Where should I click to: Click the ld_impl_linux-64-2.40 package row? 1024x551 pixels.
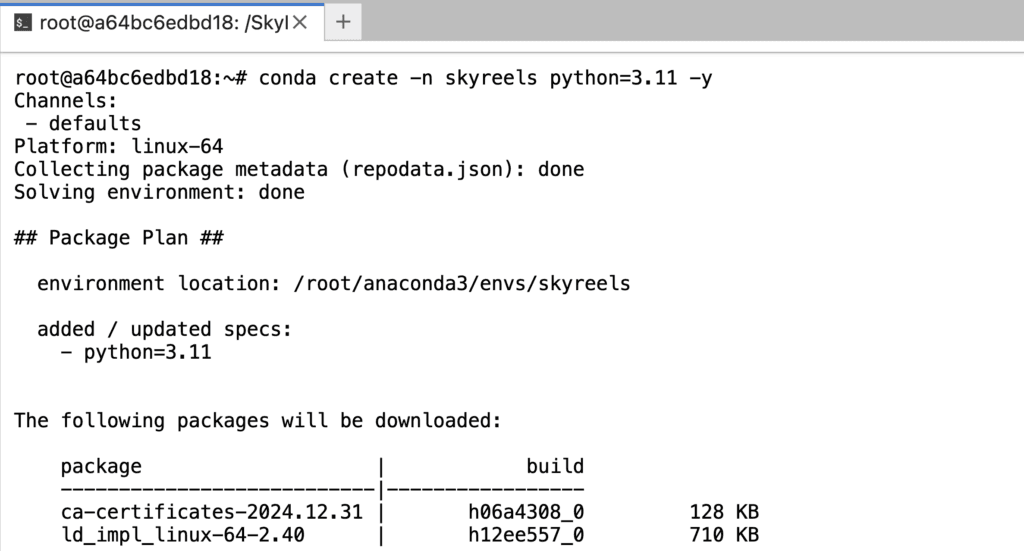[x=409, y=535]
